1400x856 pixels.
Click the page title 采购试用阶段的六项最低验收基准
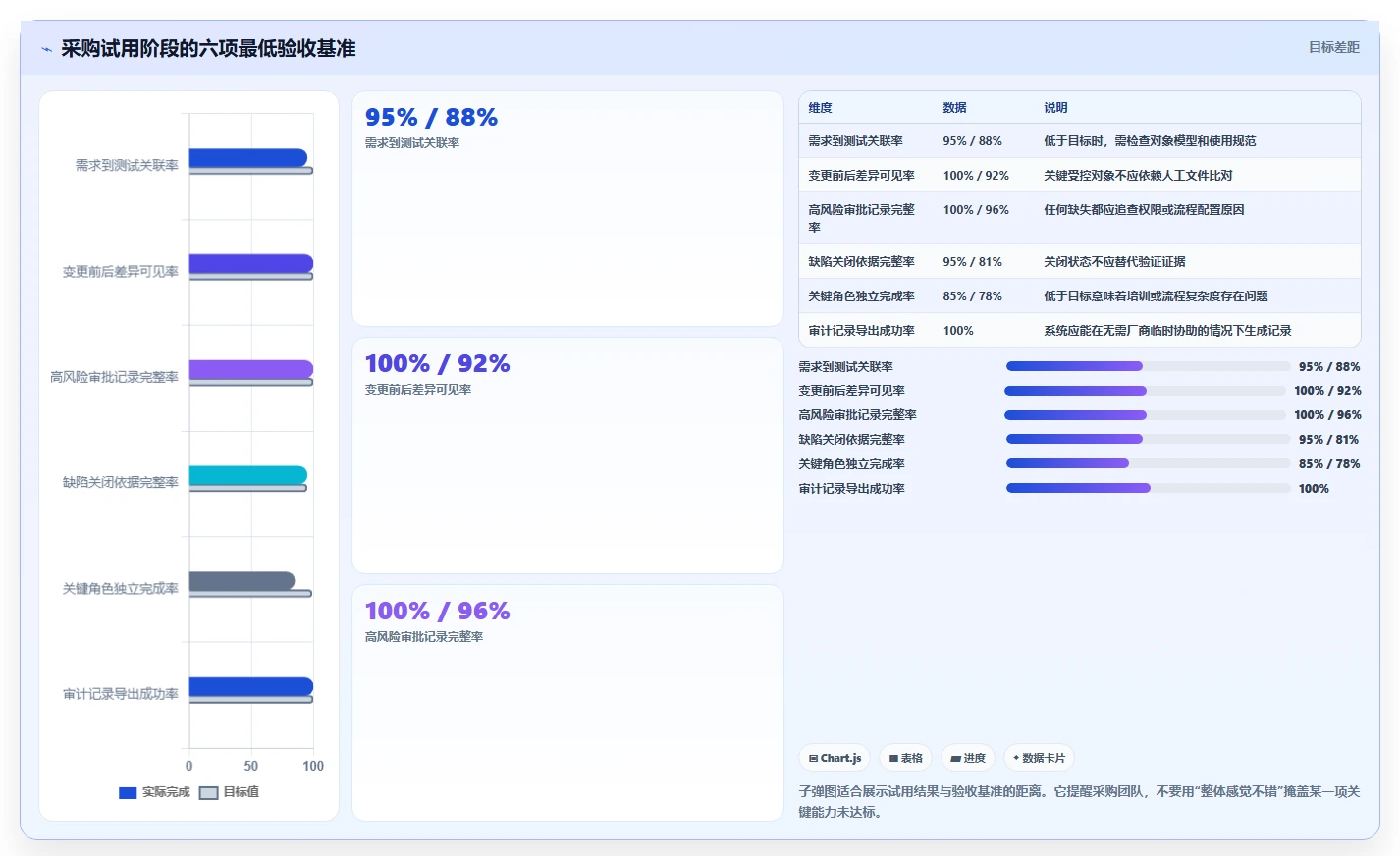(x=208, y=48)
